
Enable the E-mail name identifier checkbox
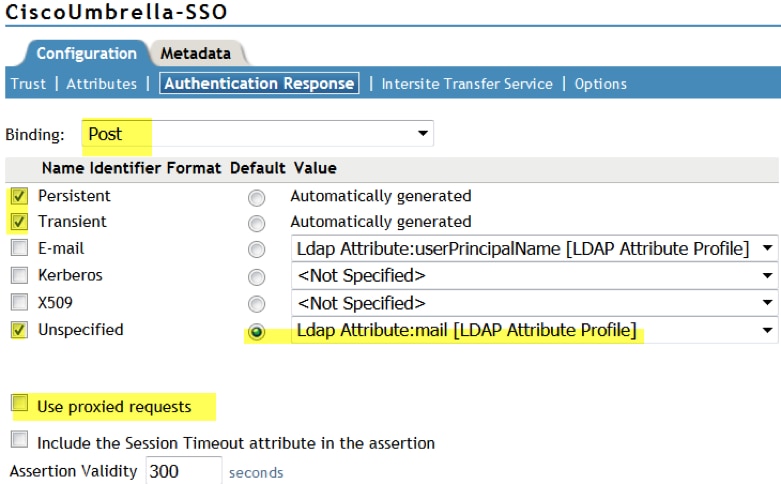[x=19, y=248]
